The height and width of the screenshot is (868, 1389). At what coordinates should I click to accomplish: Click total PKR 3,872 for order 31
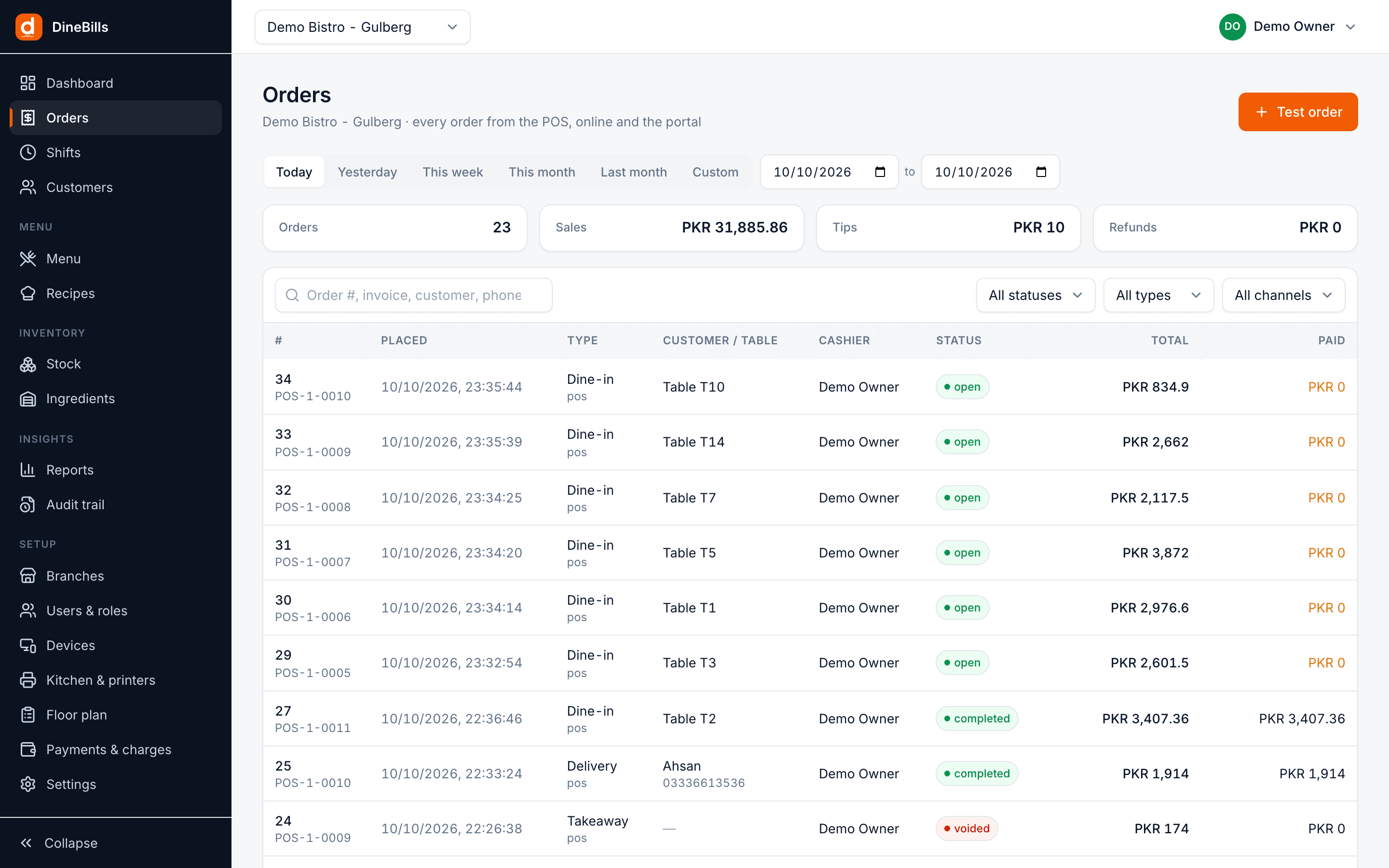1155,553
